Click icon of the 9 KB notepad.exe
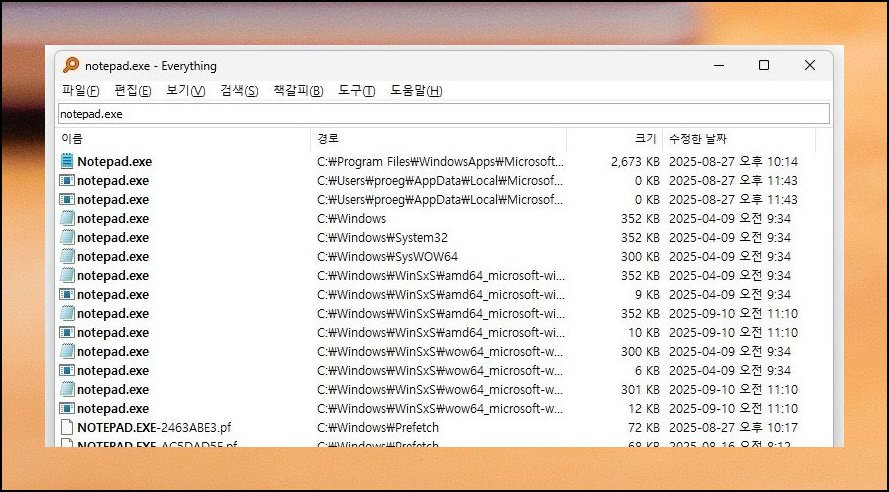 (x=67, y=294)
